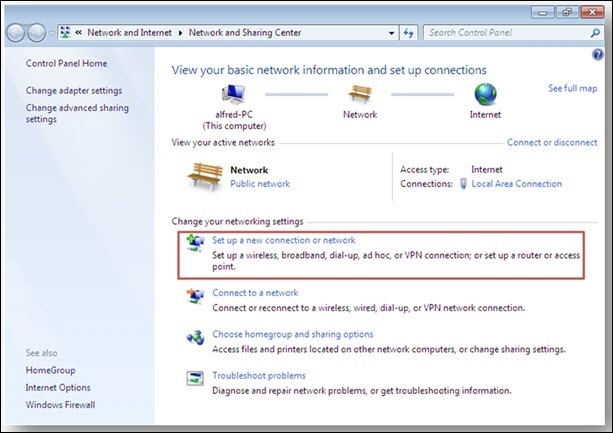Click the Set up a new connection icon

click(x=195, y=243)
